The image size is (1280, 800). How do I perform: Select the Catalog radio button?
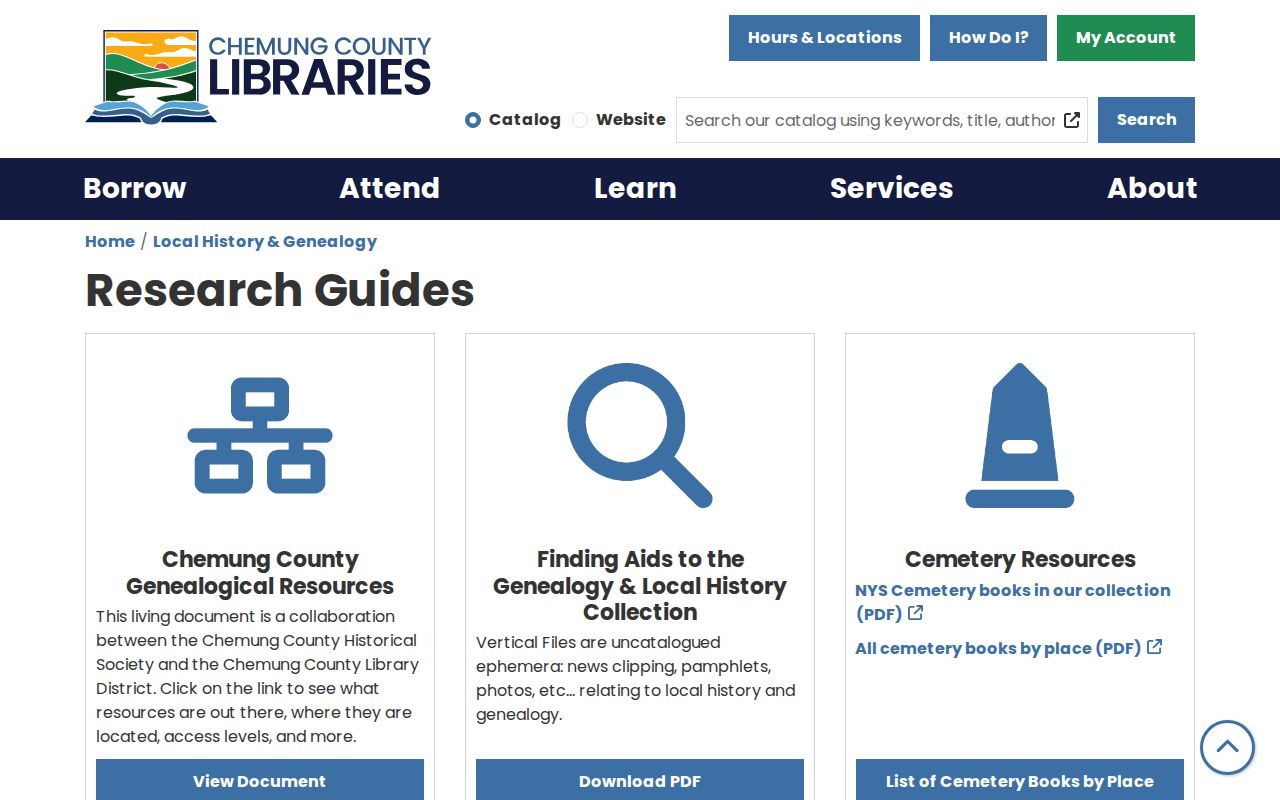point(473,120)
